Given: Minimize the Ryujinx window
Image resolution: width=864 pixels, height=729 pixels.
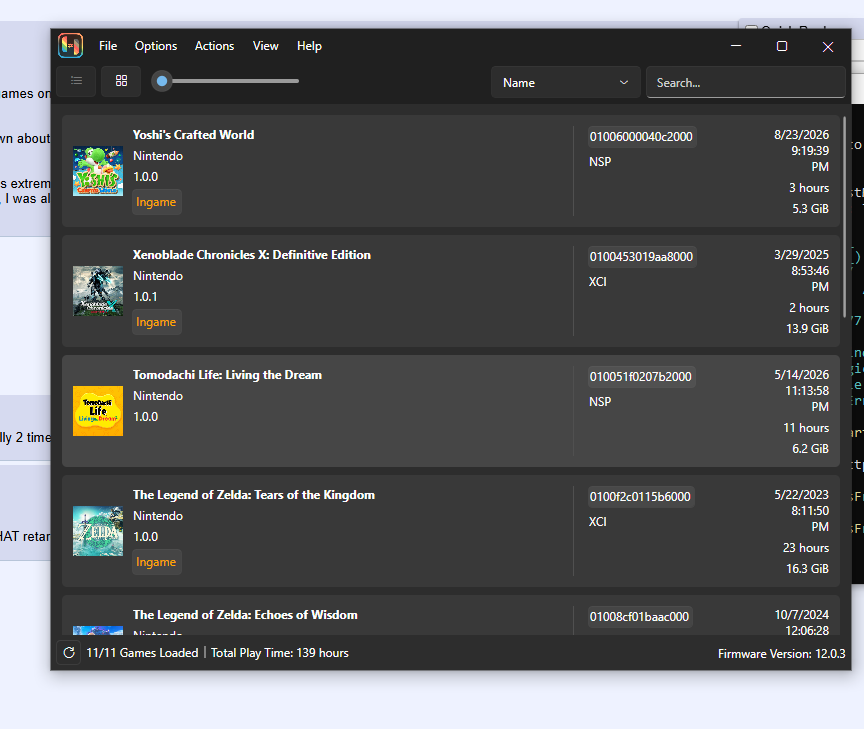Looking at the screenshot, I should click(736, 46).
